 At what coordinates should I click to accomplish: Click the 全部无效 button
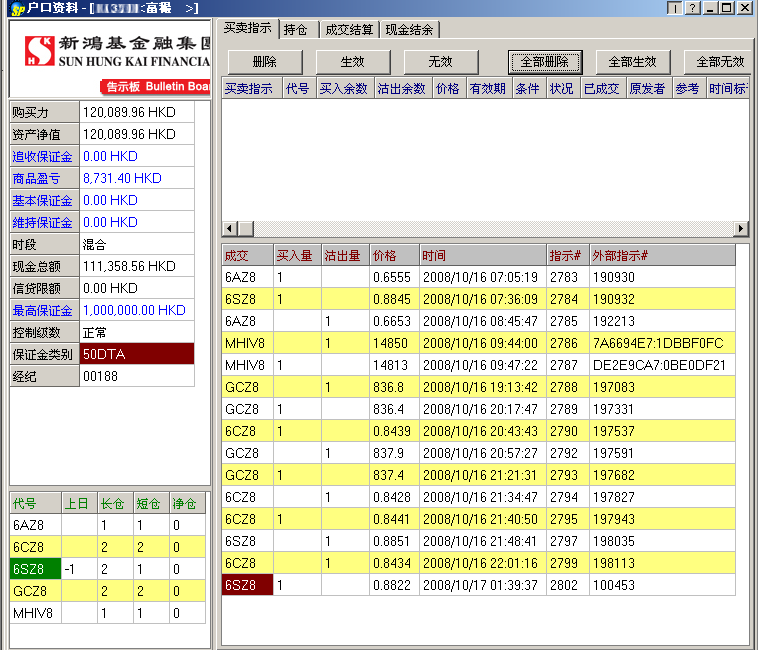[x=718, y=62]
